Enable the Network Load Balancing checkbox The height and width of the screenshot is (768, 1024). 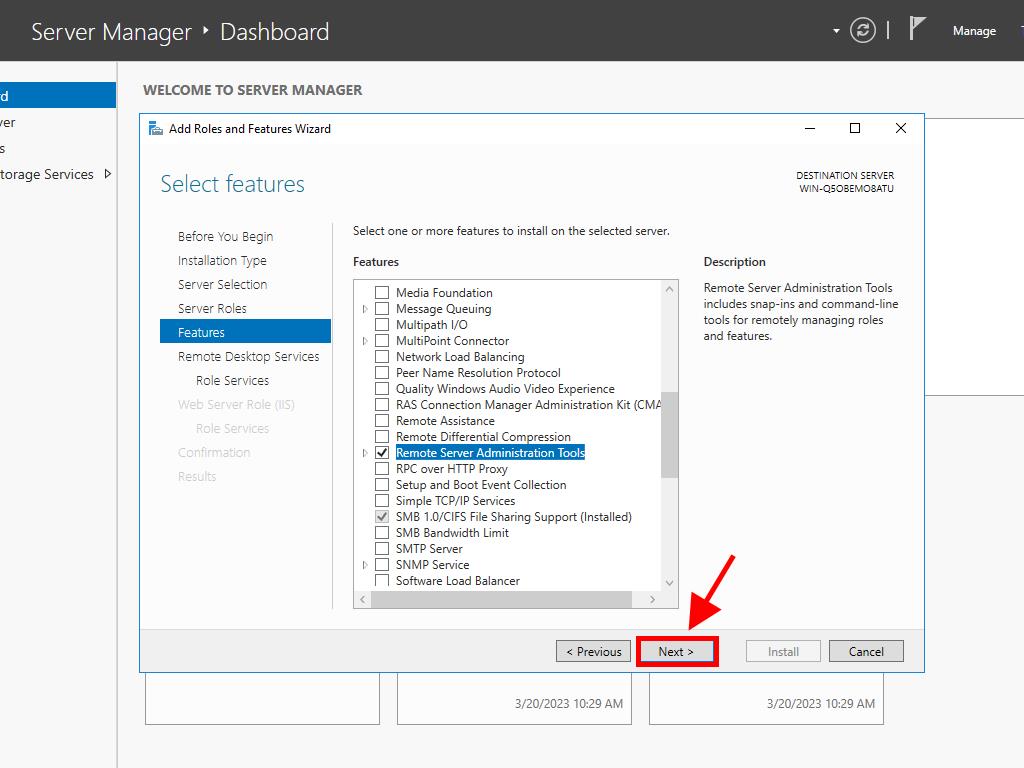click(x=381, y=357)
